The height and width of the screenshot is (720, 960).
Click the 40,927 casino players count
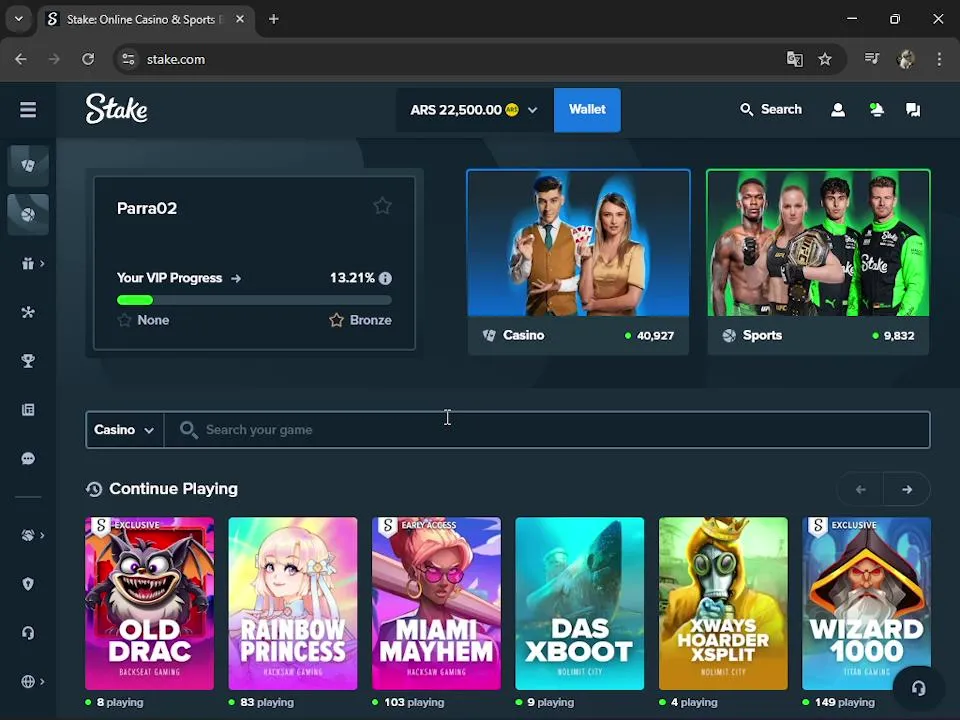(655, 336)
